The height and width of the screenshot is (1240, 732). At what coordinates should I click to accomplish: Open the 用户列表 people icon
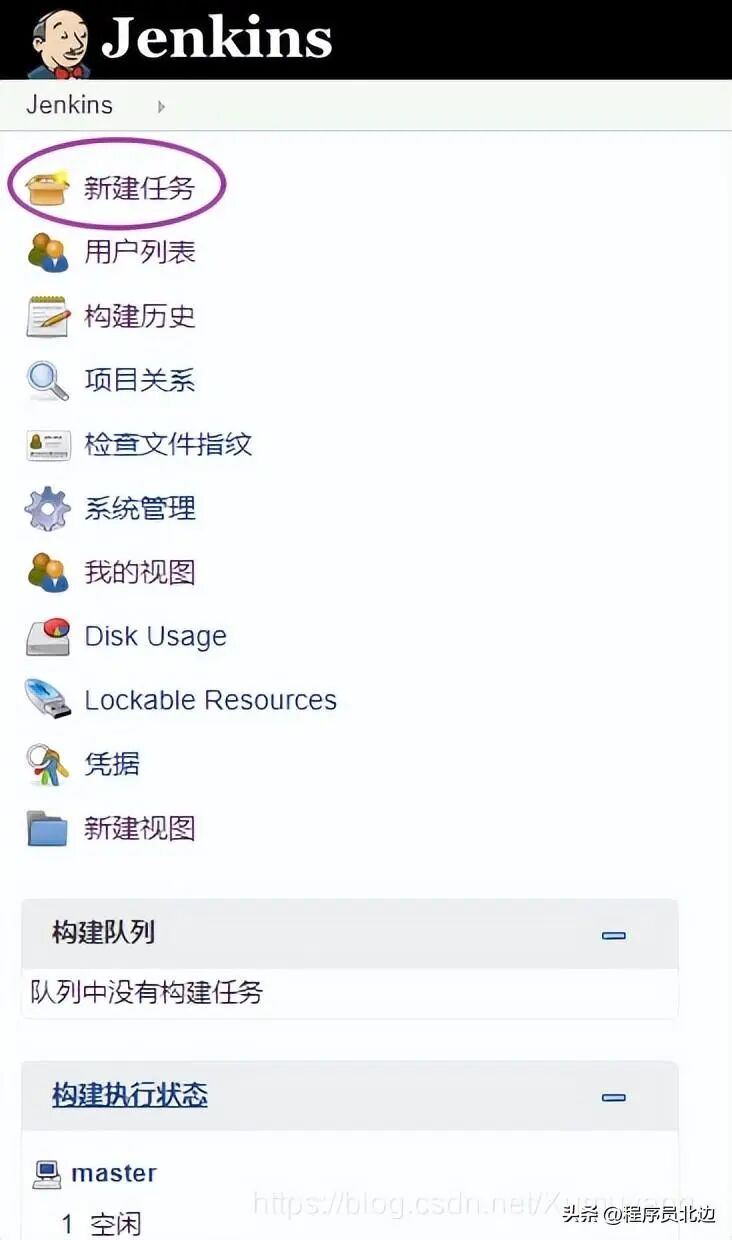pyautogui.click(x=47, y=252)
